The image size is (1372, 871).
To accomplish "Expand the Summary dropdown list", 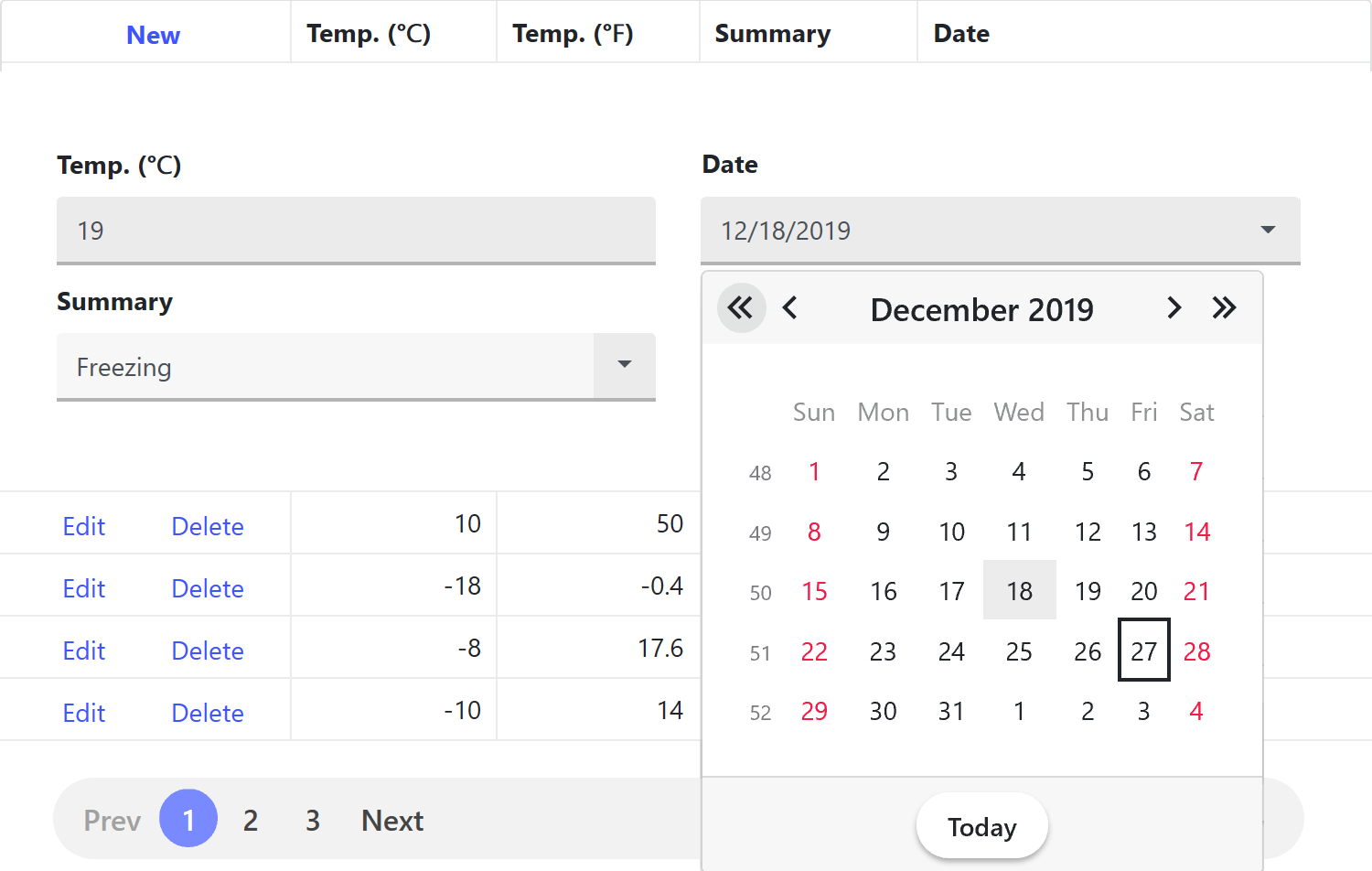I will click(x=625, y=366).
